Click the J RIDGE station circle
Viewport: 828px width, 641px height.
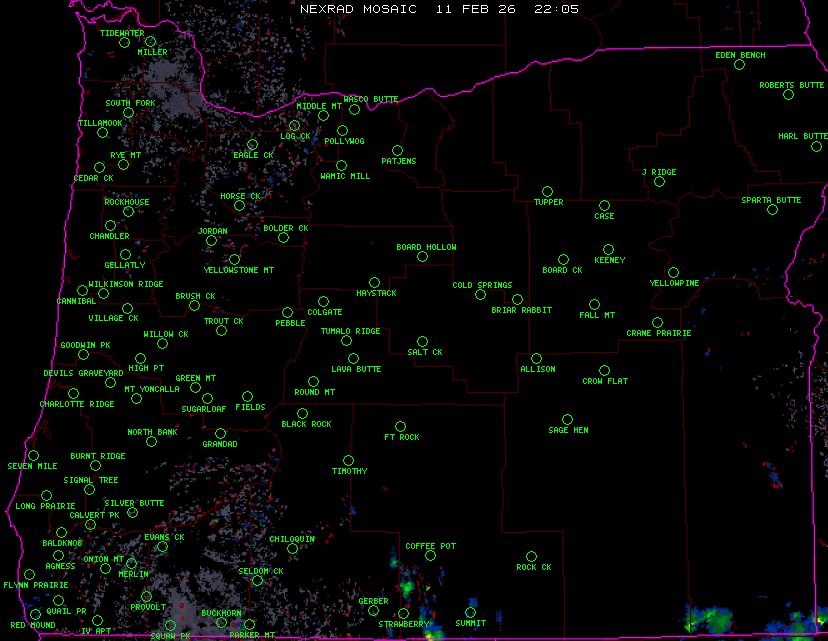(659, 182)
